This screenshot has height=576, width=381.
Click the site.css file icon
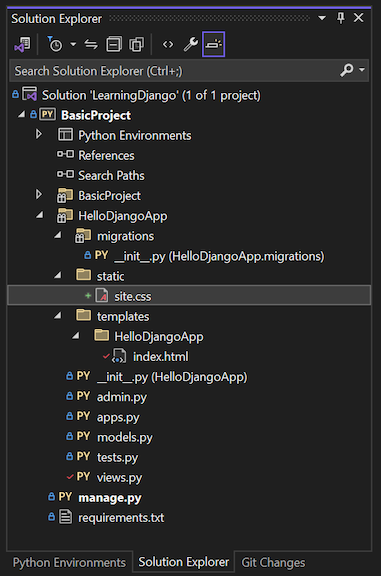tap(102, 295)
